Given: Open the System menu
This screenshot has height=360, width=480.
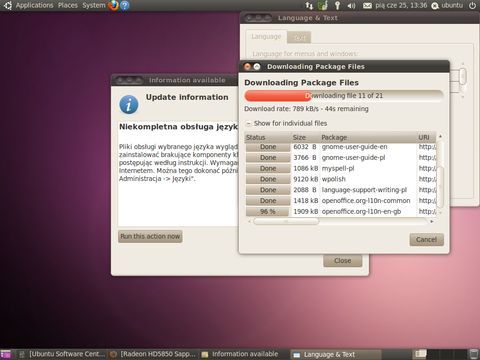Looking at the screenshot, I should point(94,5).
